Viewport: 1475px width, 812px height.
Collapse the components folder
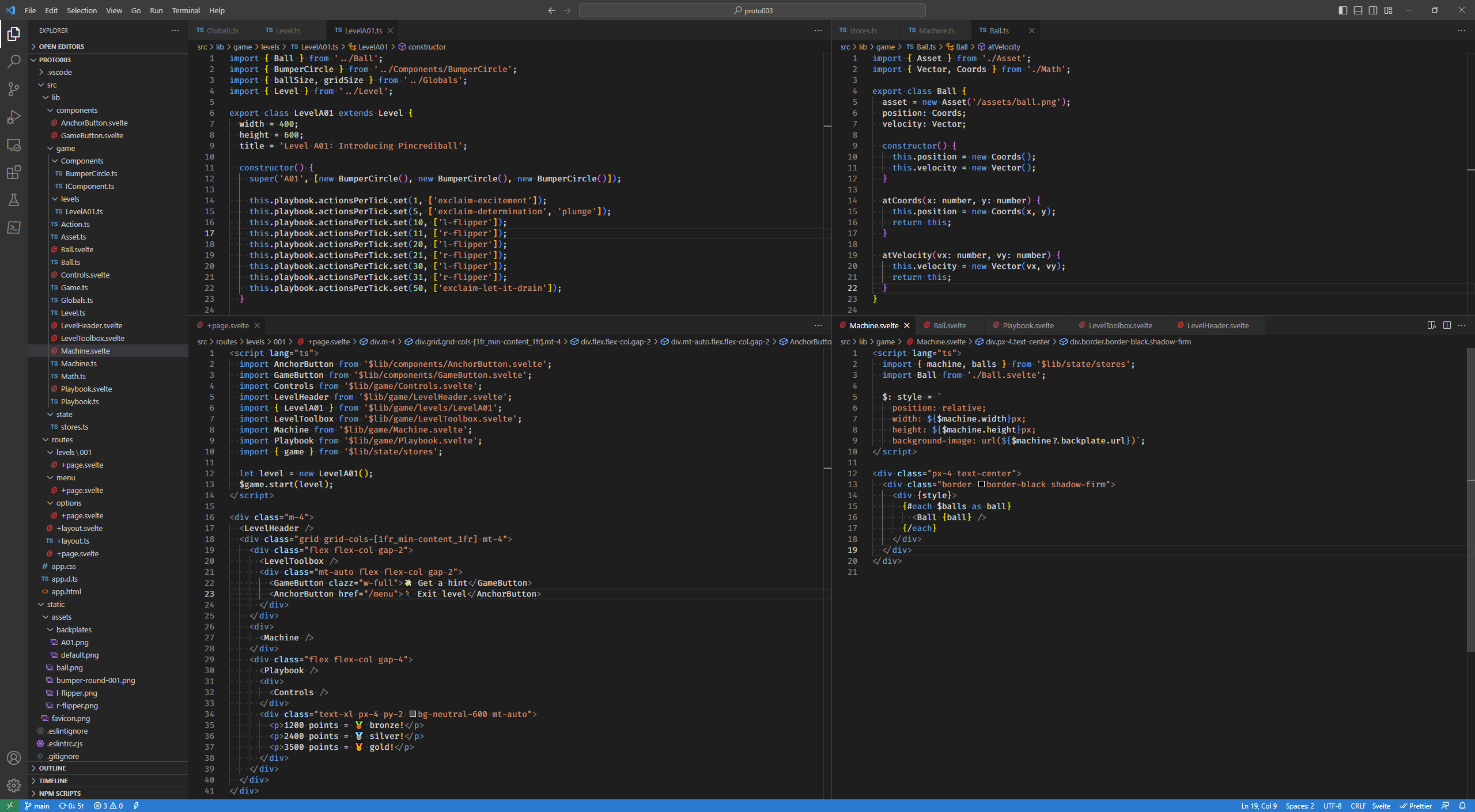[108, 110]
